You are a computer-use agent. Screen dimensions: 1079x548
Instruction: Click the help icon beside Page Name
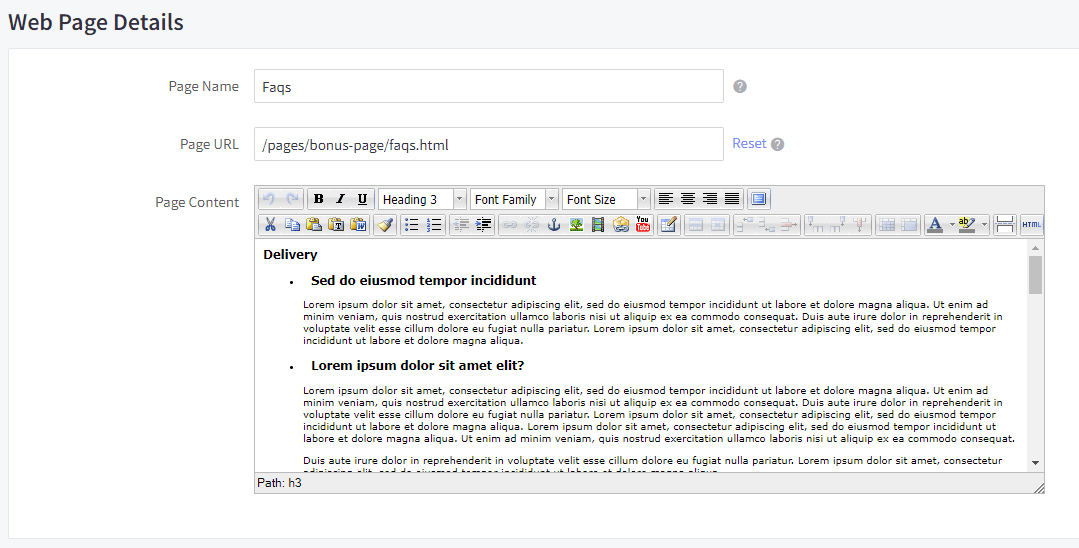740,86
